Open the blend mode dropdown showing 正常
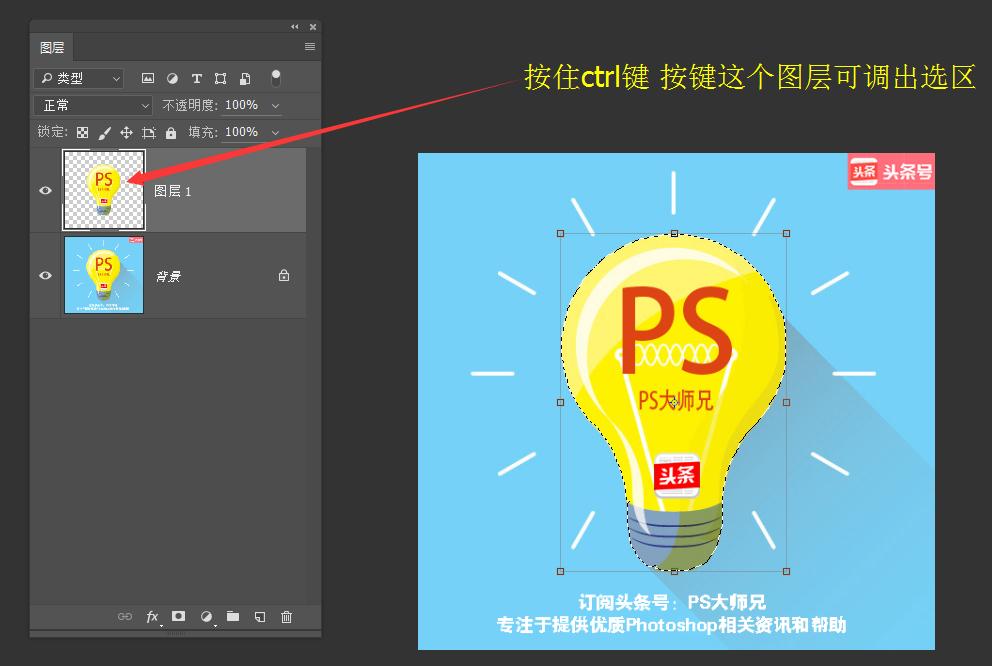Screen dimensions: 992x666 (x=93, y=105)
